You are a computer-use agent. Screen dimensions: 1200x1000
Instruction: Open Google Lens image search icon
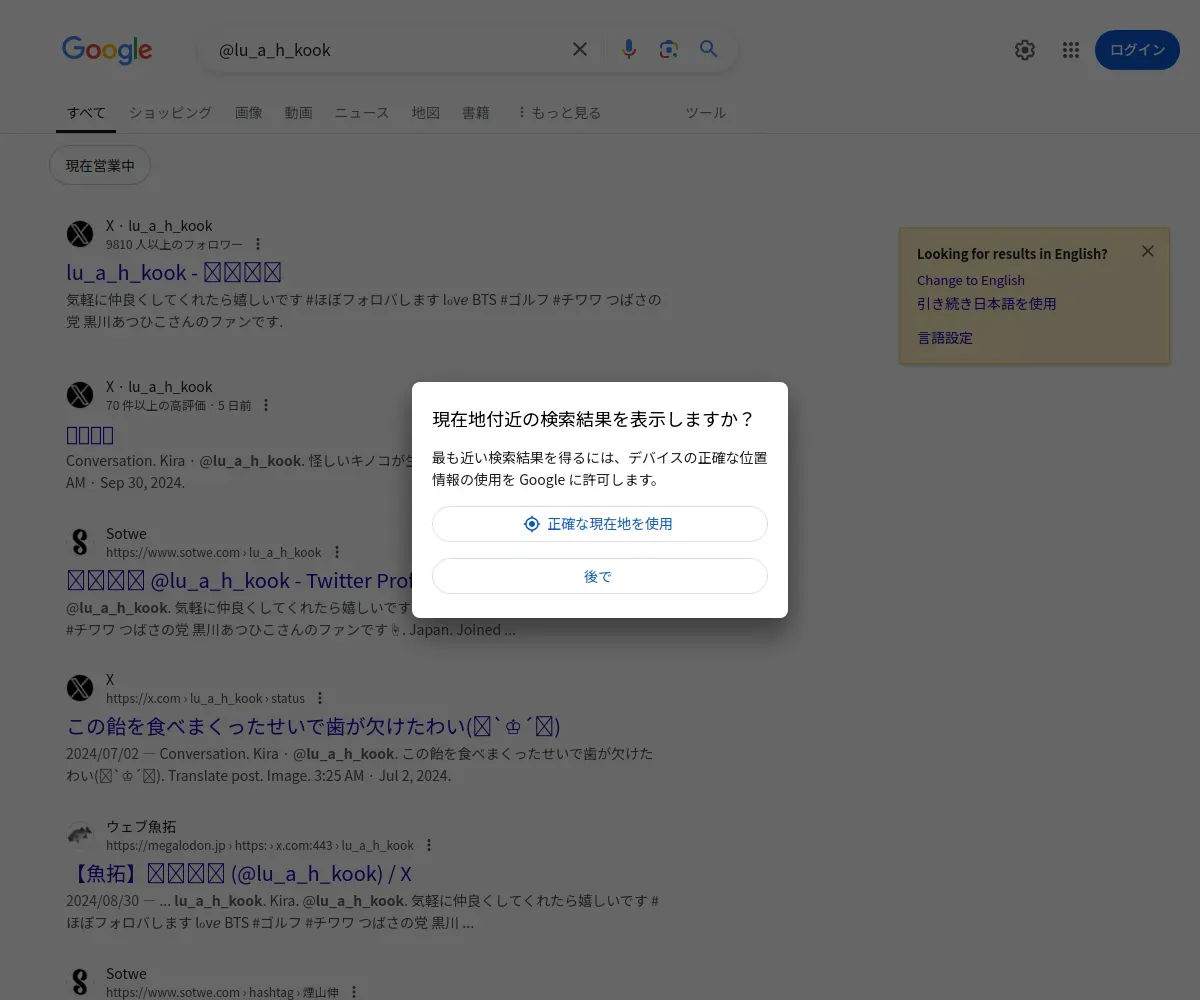pos(669,49)
